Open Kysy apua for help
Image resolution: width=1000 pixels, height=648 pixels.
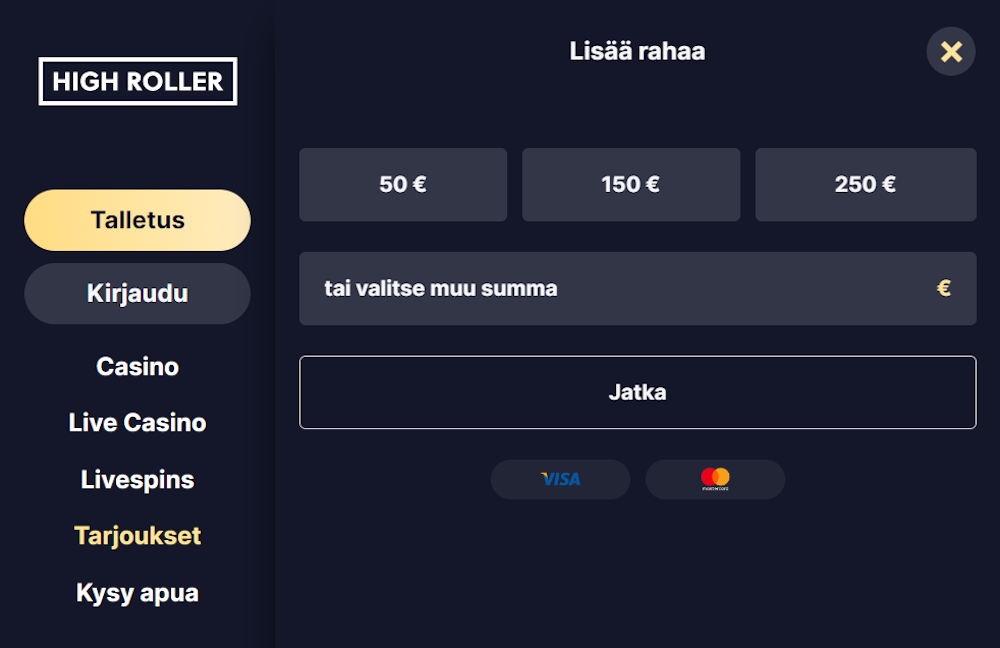(x=137, y=592)
